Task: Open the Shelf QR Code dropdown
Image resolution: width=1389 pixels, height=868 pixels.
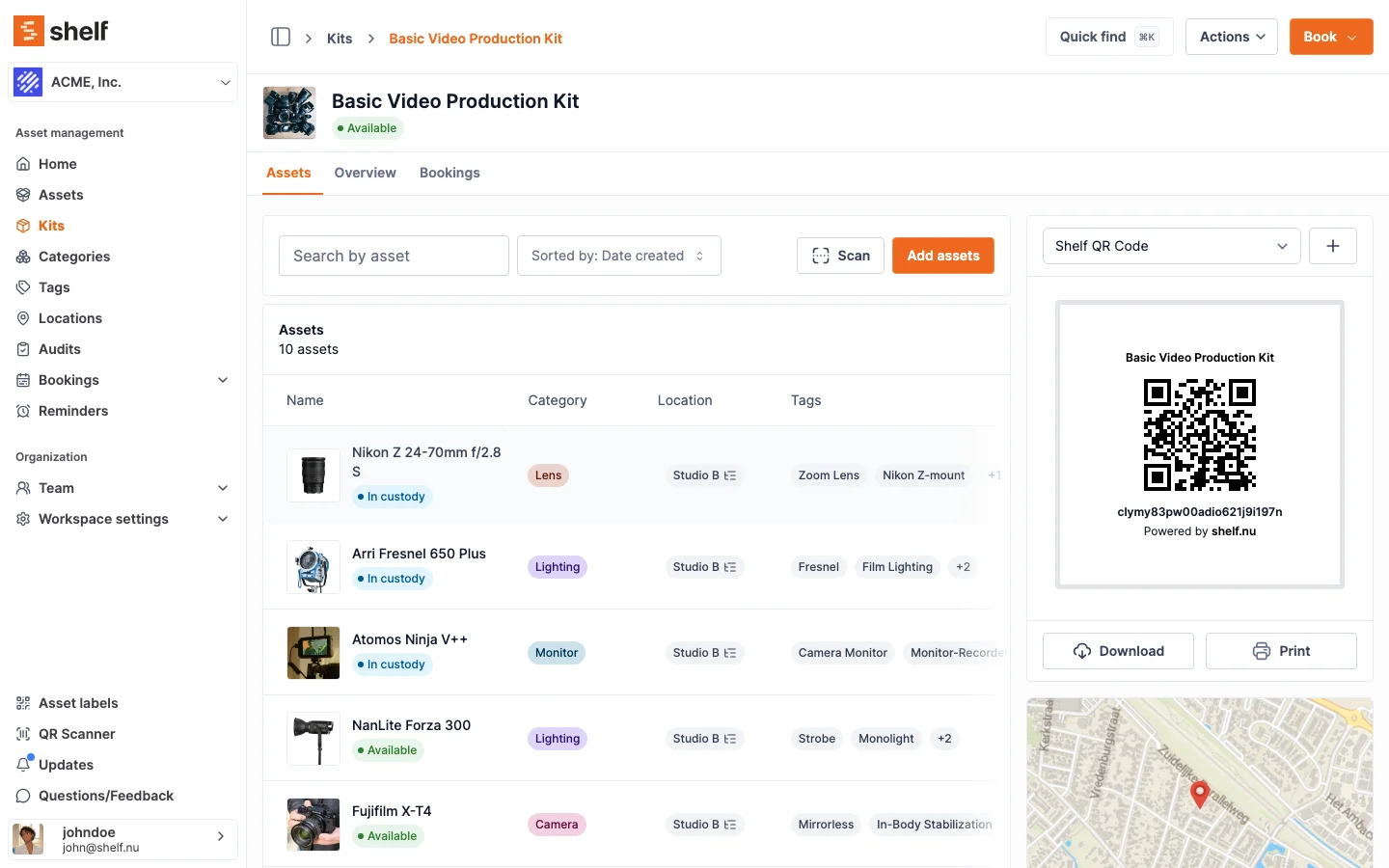Action: [1171, 246]
